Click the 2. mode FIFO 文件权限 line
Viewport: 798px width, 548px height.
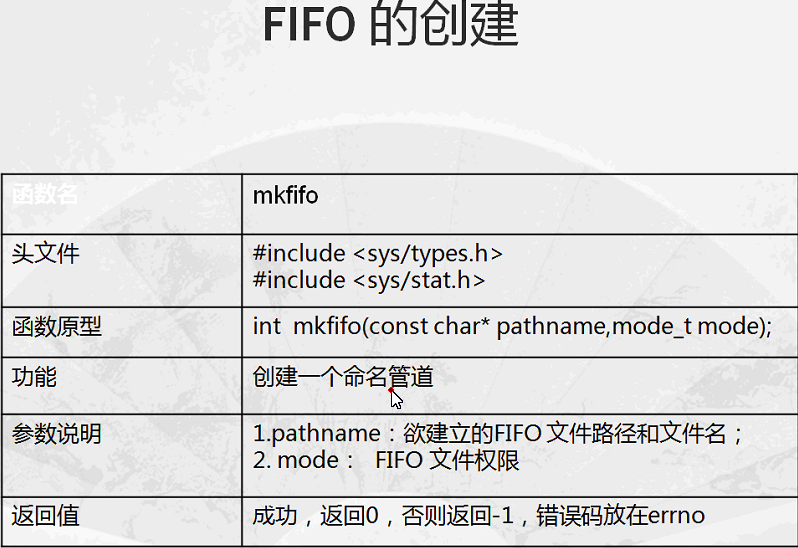tap(386, 460)
